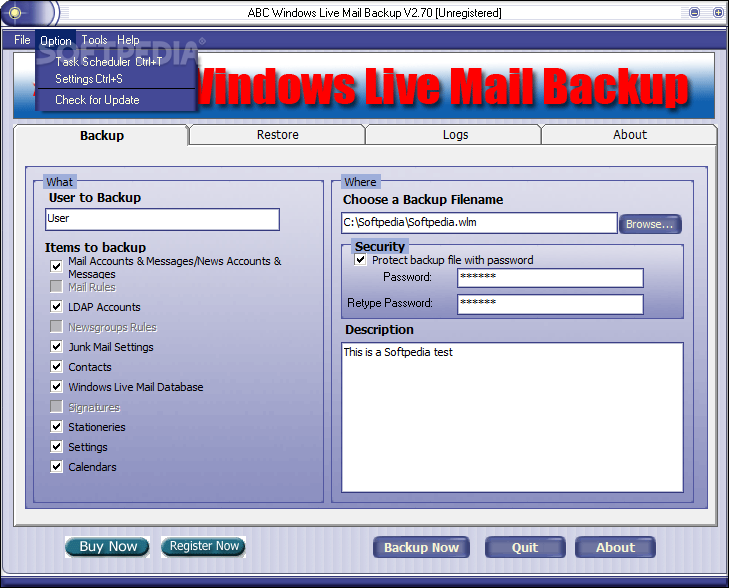Uncheck Windows Live Mail Database checkbox

pyautogui.click(x=56, y=386)
